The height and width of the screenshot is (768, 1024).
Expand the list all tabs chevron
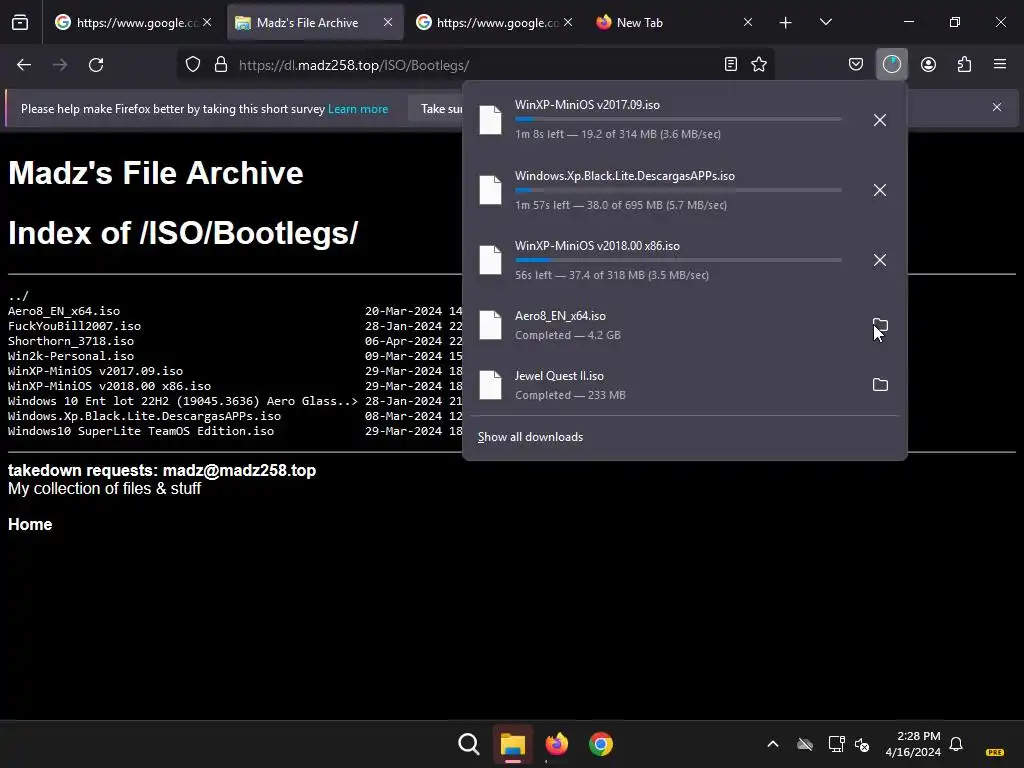825,22
